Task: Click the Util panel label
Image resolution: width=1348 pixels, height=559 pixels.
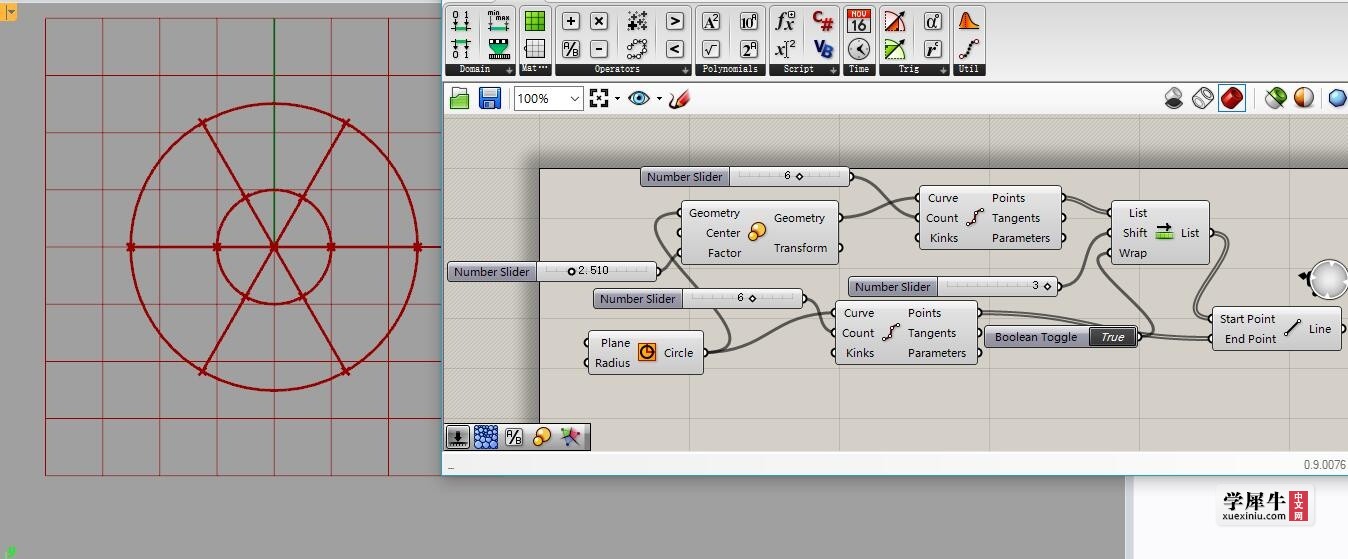Action: tap(968, 69)
